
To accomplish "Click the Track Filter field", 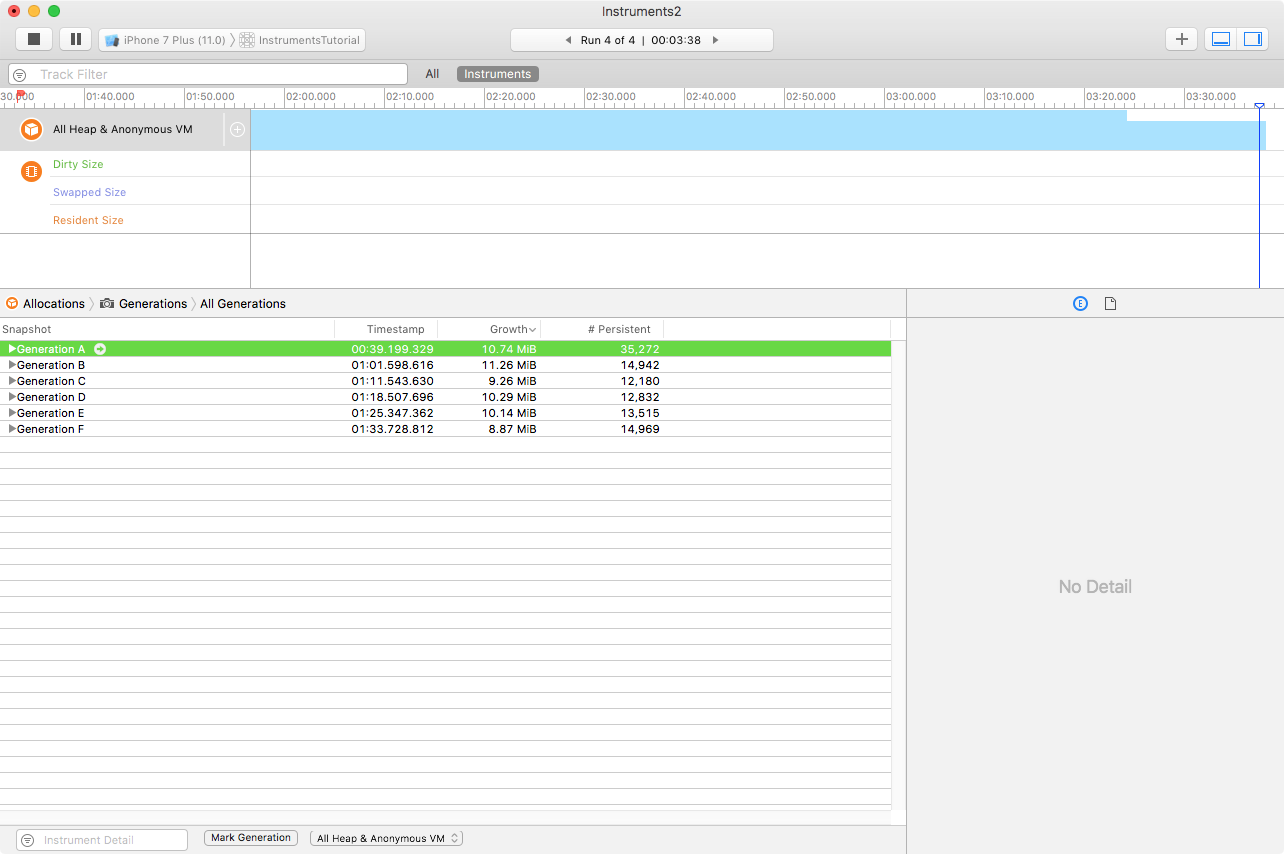I will click(208, 74).
